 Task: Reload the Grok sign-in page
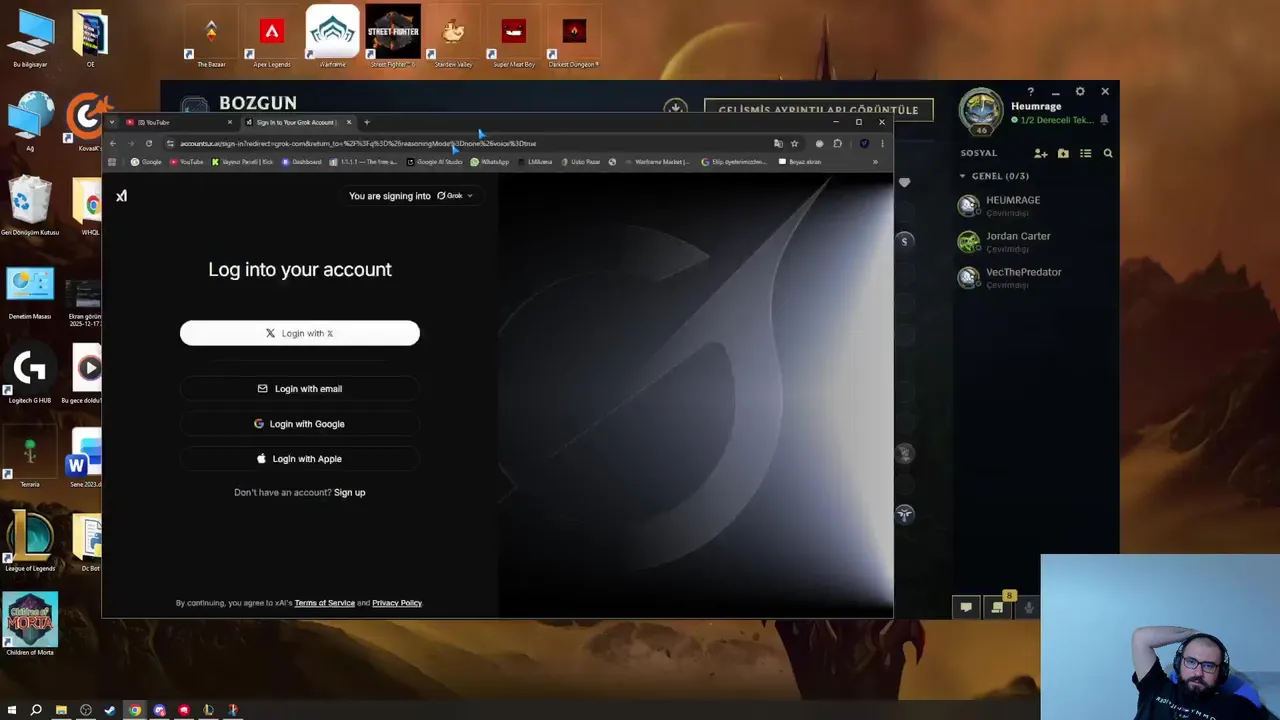pos(149,143)
